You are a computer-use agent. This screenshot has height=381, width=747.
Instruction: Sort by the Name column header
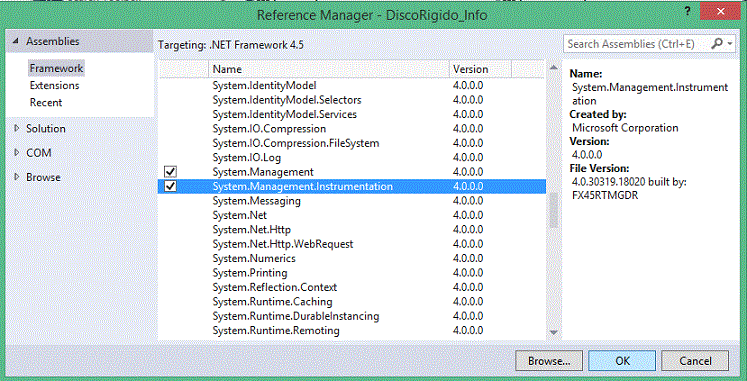pos(329,69)
